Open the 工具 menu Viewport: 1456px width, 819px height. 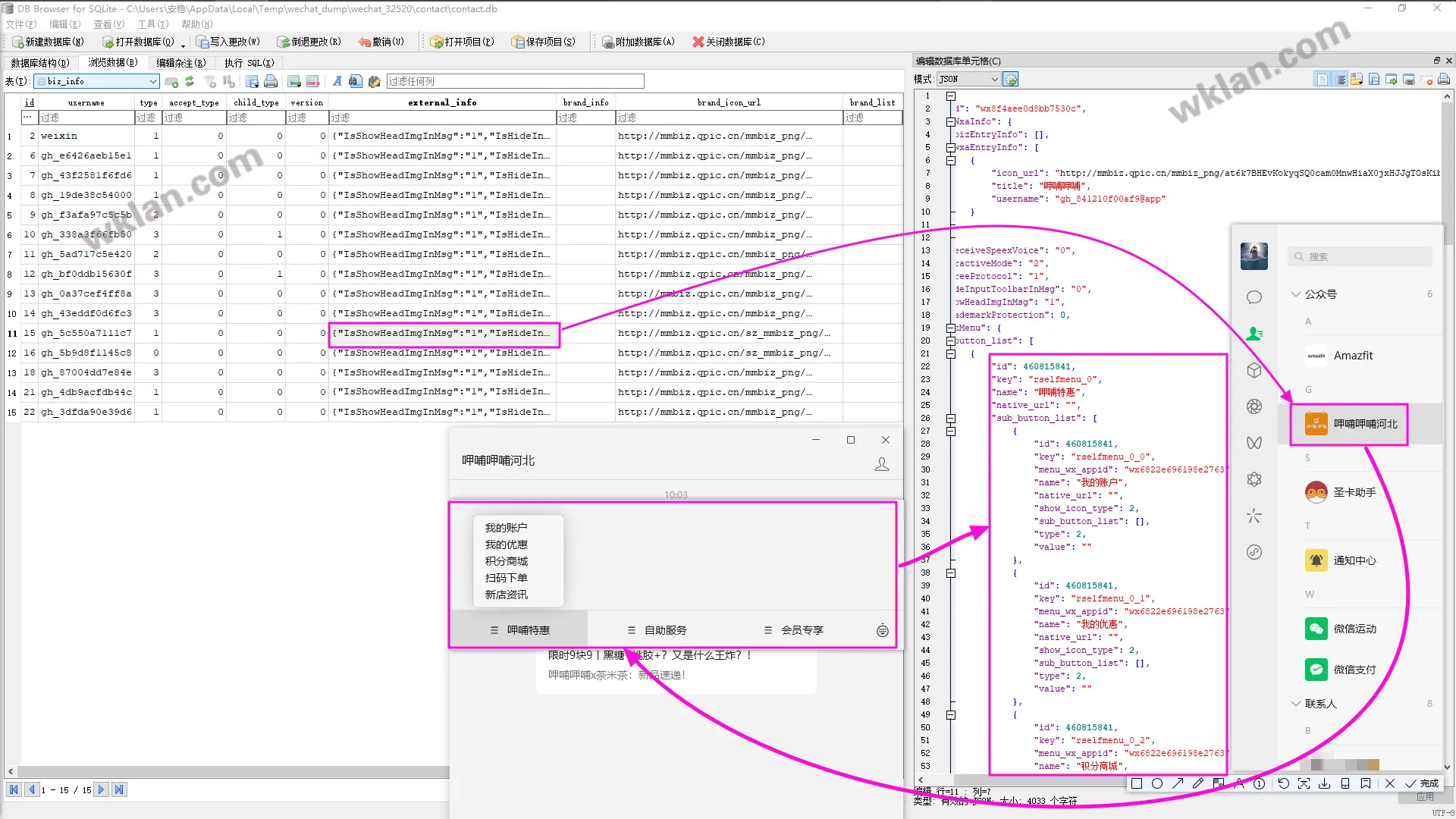click(152, 24)
